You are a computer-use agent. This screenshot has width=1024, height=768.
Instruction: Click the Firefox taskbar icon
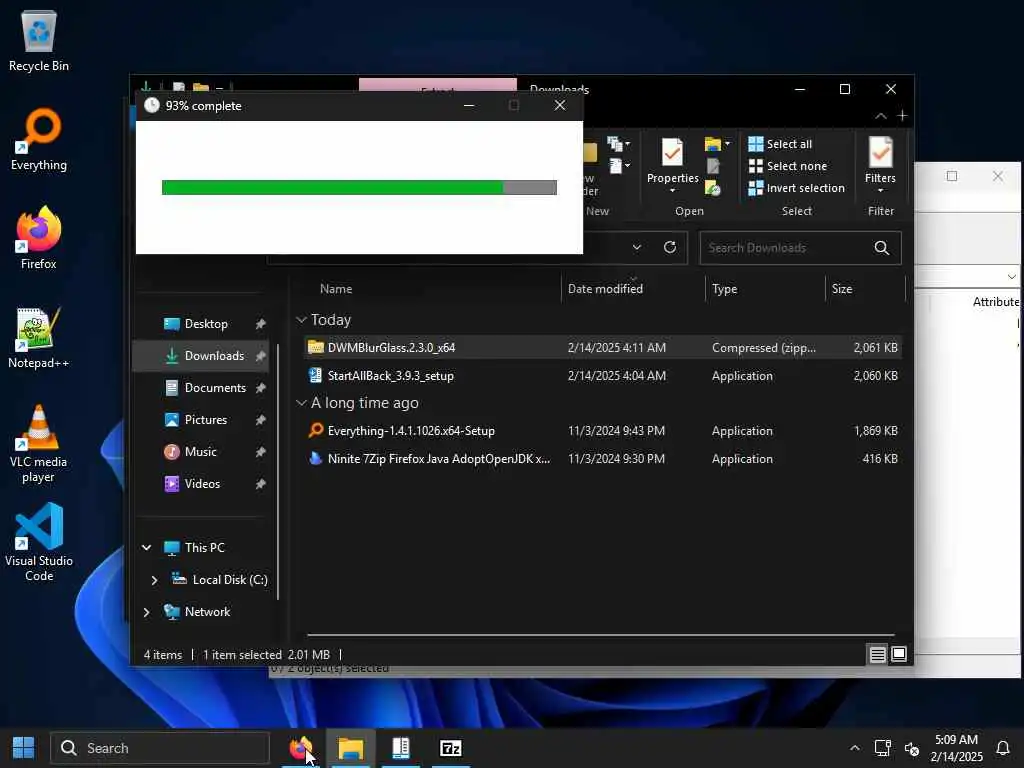301,748
